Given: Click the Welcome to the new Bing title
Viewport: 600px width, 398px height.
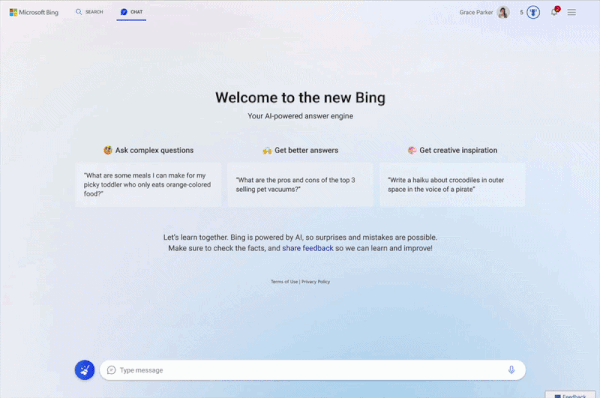Looking at the screenshot, I should click(x=300, y=98).
